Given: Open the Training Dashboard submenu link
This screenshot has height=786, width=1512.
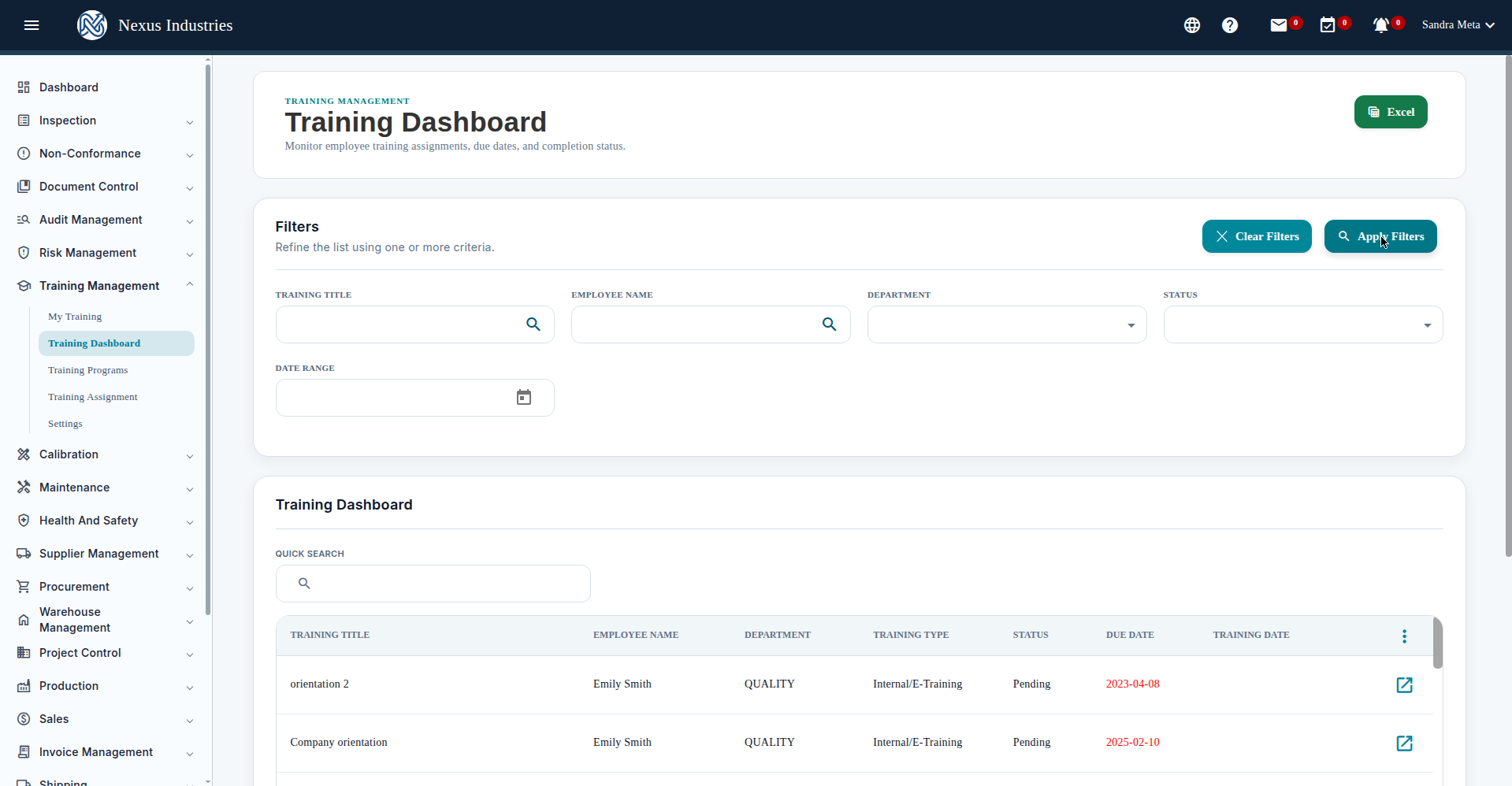Looking at the screenshot, I should (117, 343).
